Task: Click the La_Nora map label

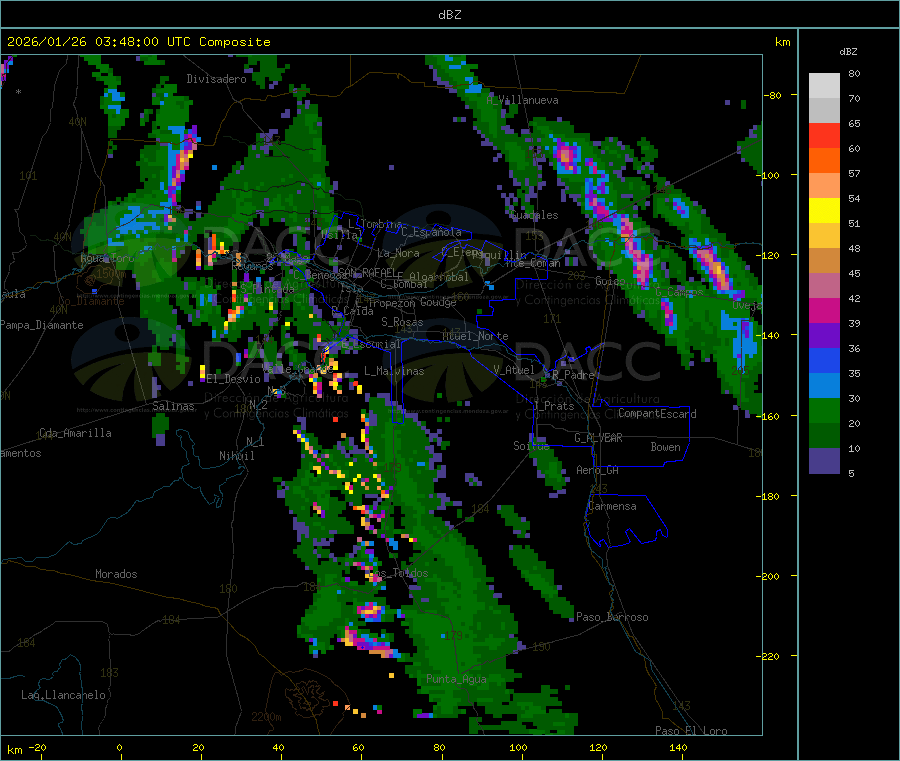Action: [398, 253]
